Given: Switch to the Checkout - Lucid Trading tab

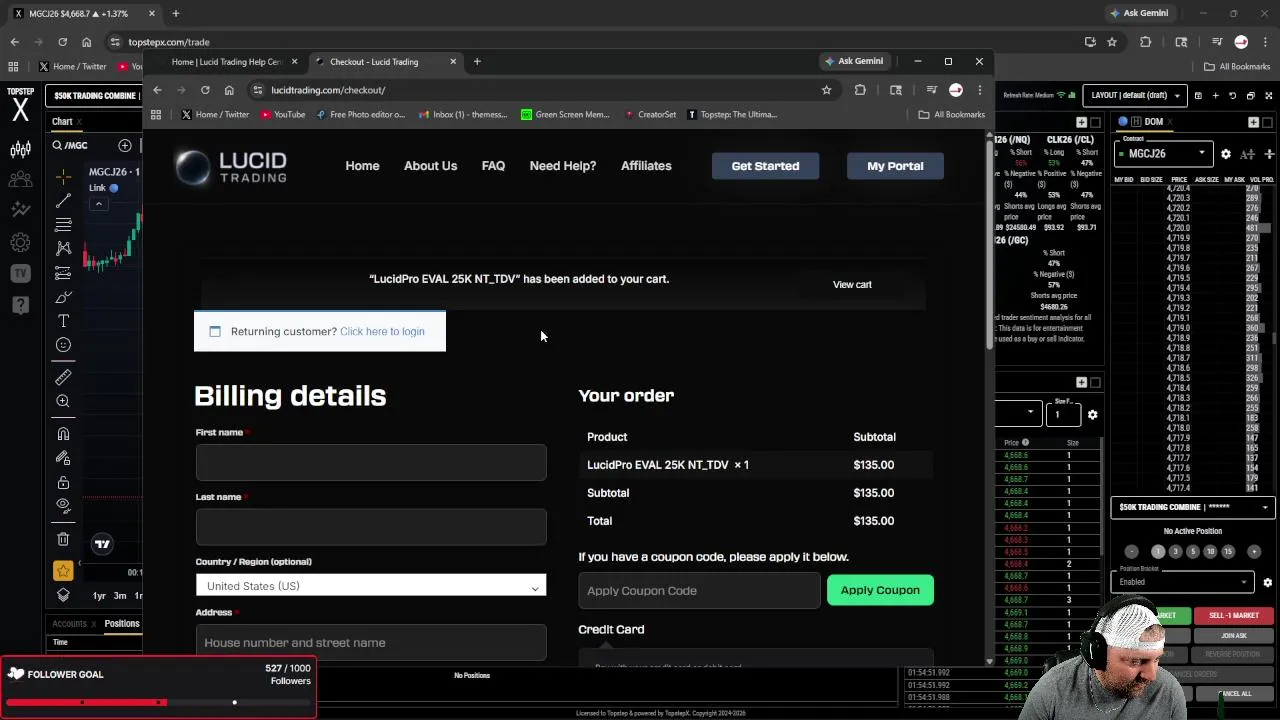Looking at the screenshot, I should point(385,62).
